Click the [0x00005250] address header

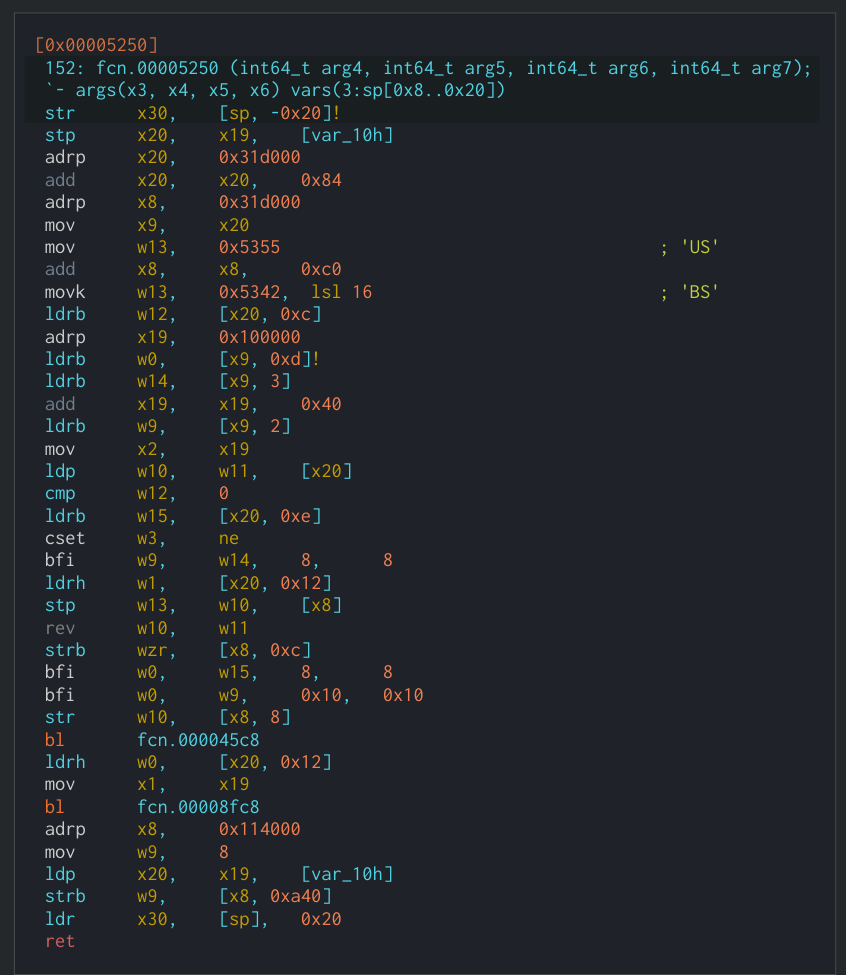click(96, 45)
